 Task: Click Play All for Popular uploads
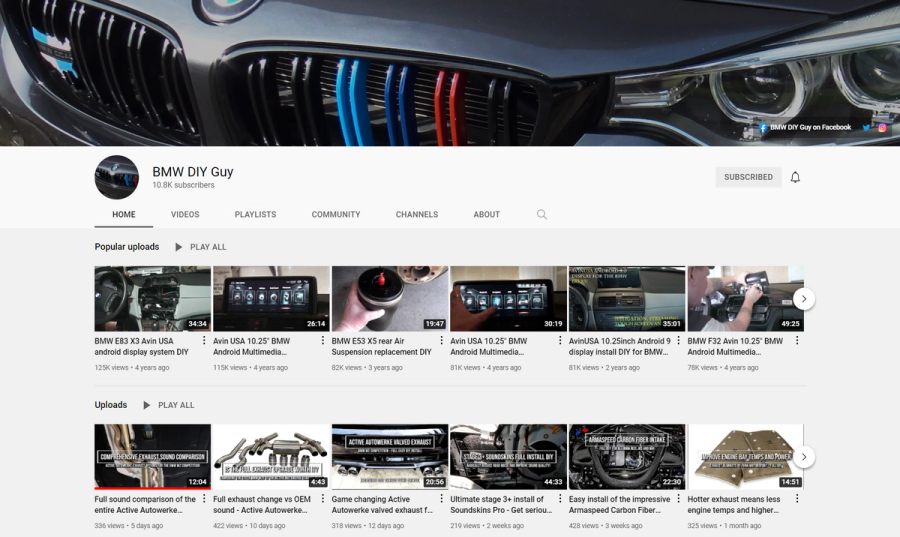point(208,247)
